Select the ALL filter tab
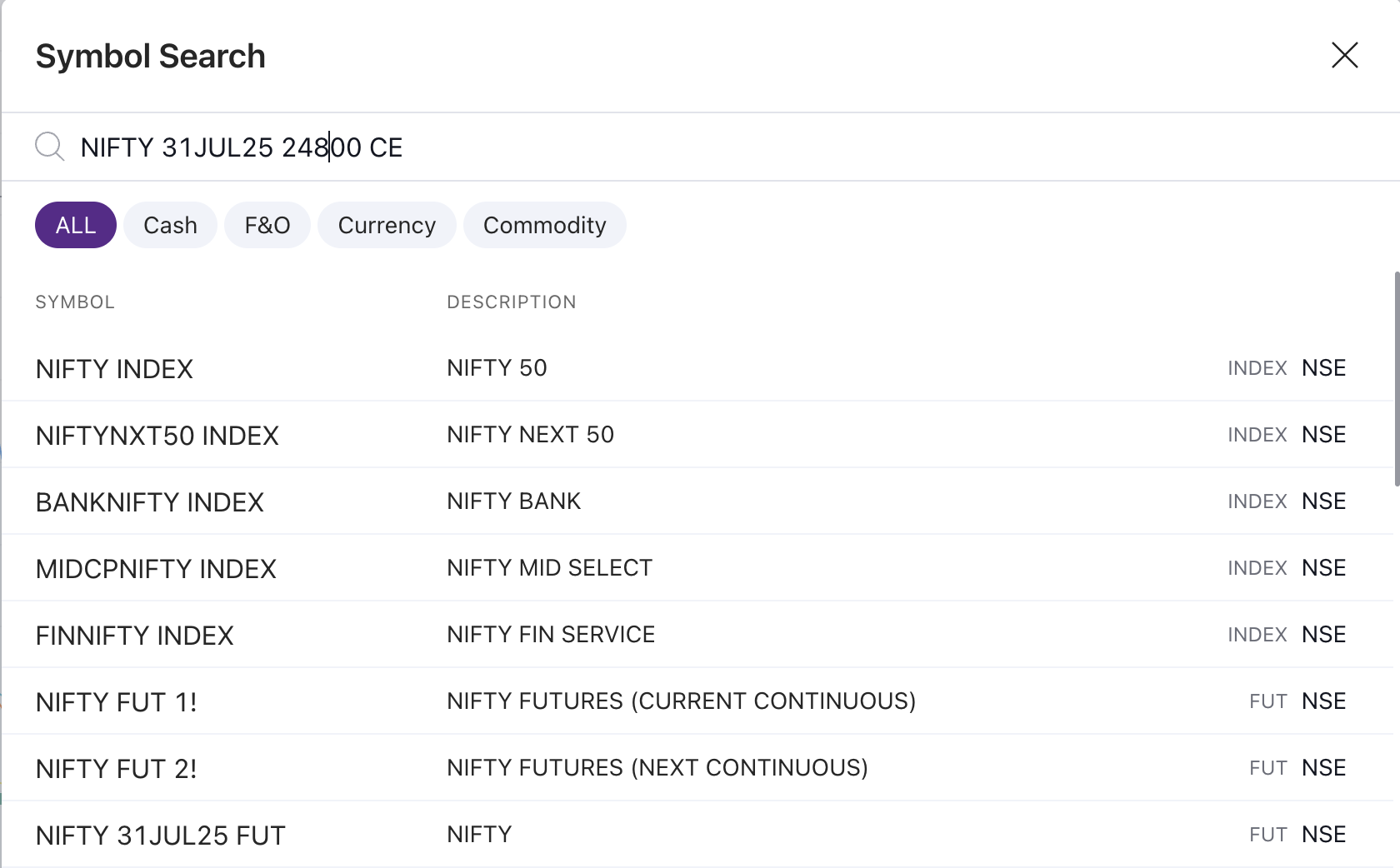The image size is (1400, 868). coord(75,225)
